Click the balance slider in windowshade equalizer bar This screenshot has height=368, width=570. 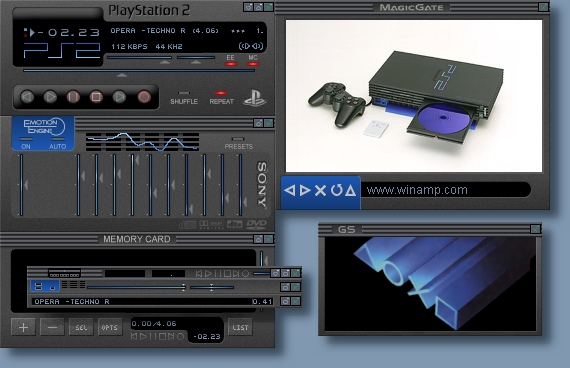(212, 287)
